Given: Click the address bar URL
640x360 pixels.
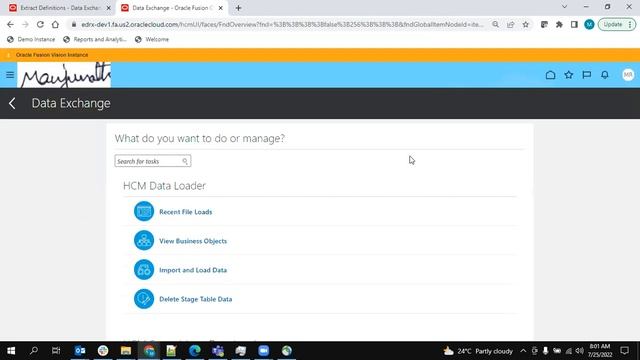Looking at the screenshot, I should [282, 24].
